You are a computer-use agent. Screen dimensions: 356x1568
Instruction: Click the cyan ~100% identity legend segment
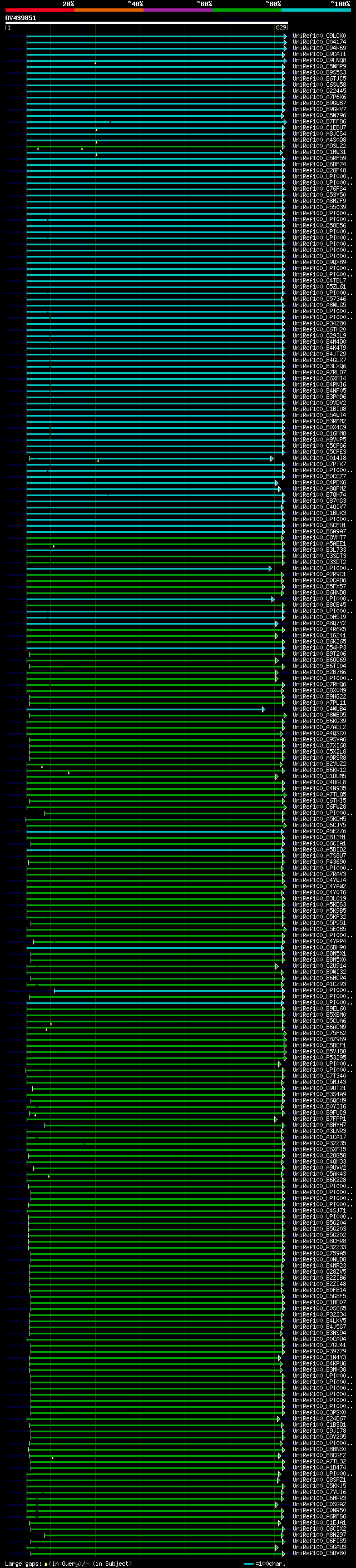point(317,11)
